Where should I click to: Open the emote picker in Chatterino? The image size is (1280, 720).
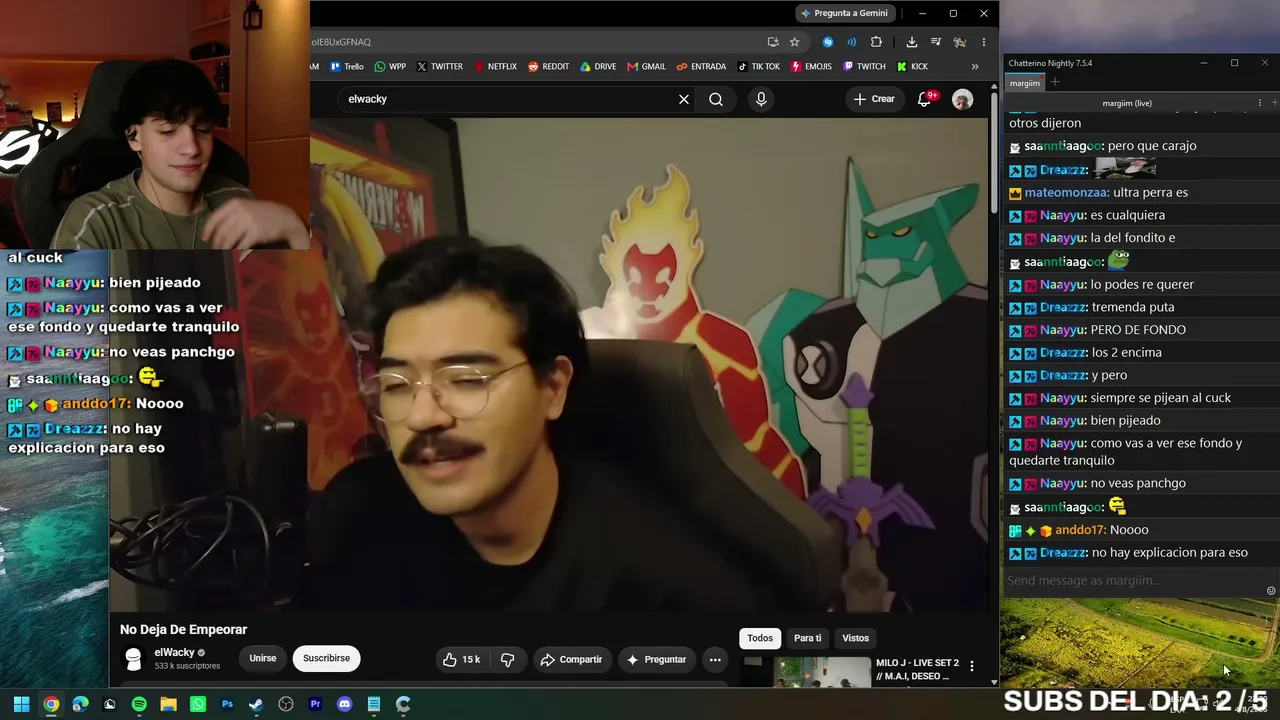coord(1271,591)
